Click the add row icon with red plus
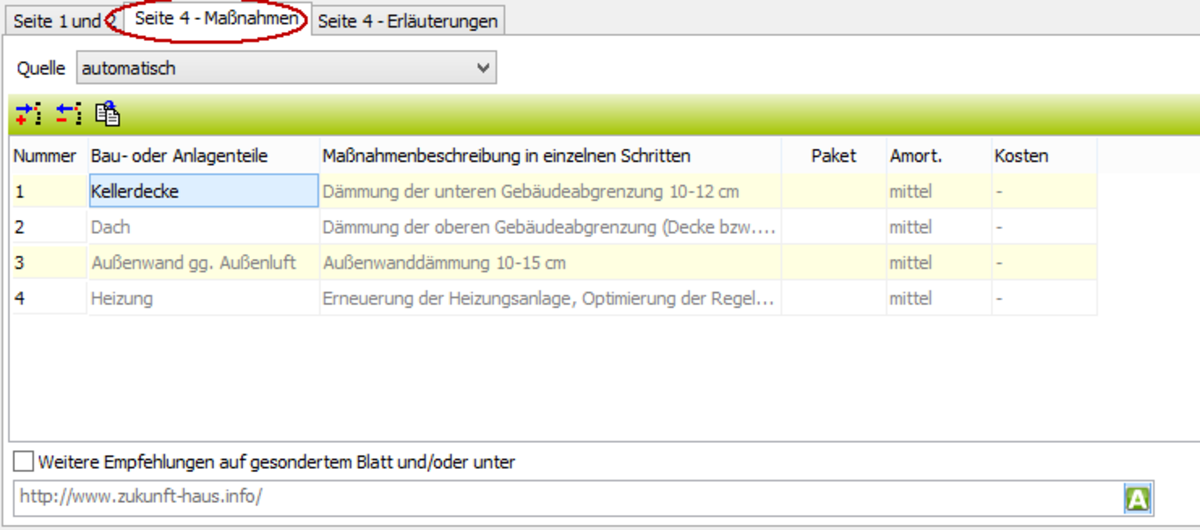1200x530 pixels. click(30, 114)
